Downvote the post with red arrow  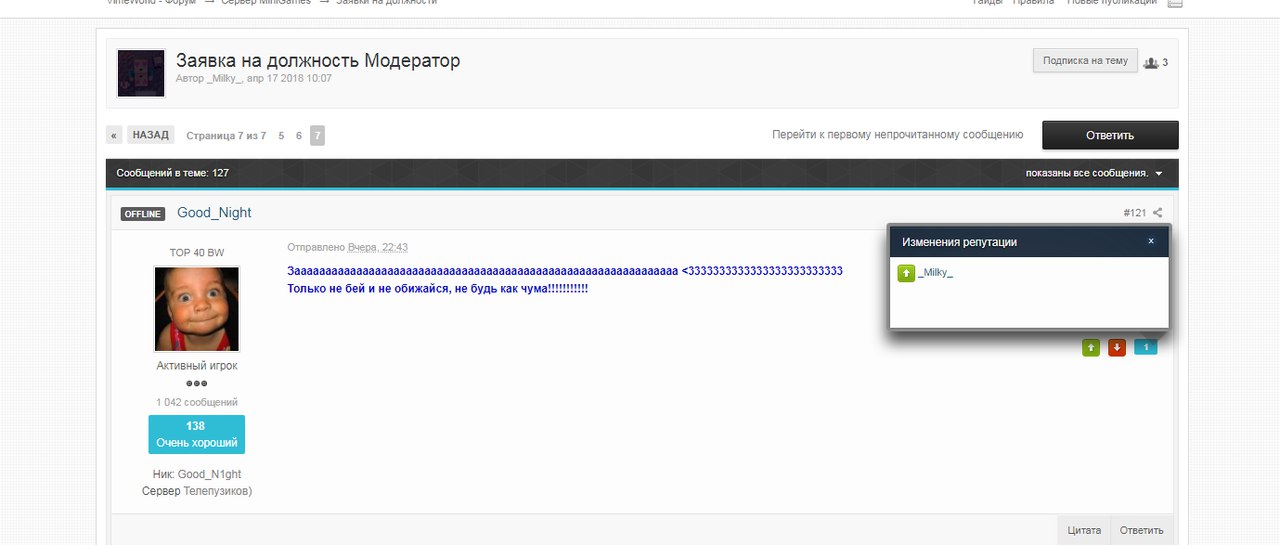1117,348
